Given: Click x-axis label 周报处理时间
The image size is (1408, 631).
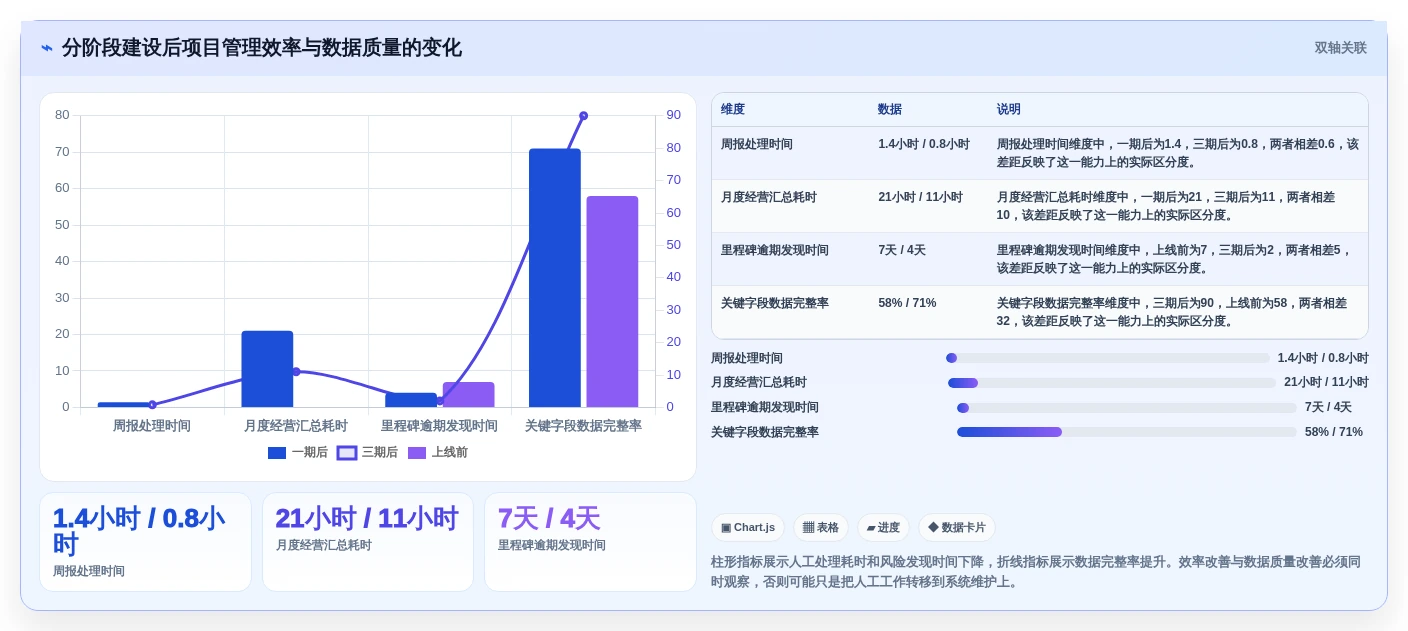Looking at the screenshot, I should pos(152,426).
